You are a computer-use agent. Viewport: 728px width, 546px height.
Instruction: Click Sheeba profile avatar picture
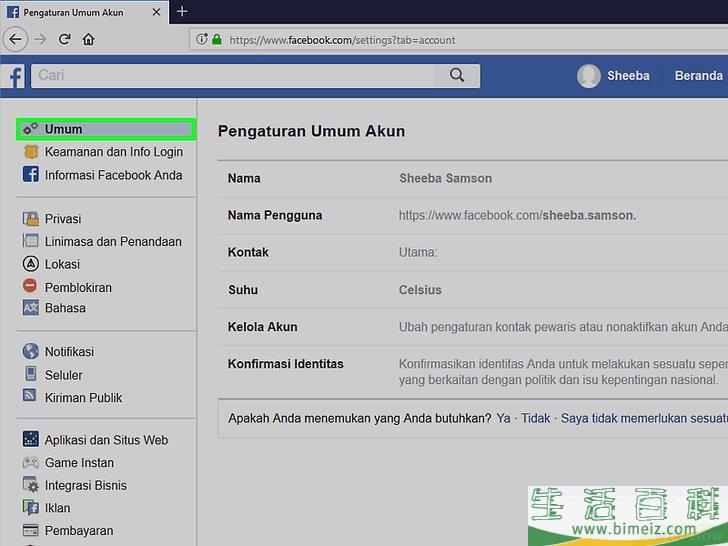coord(589,76)
